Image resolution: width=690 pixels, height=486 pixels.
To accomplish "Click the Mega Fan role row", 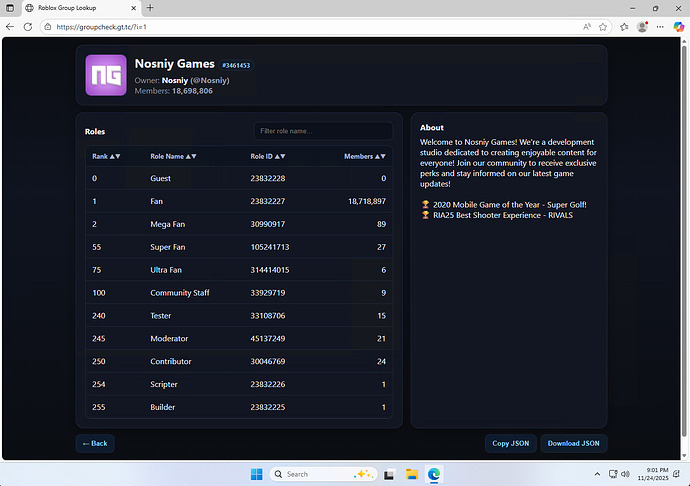I will (239, 224).
